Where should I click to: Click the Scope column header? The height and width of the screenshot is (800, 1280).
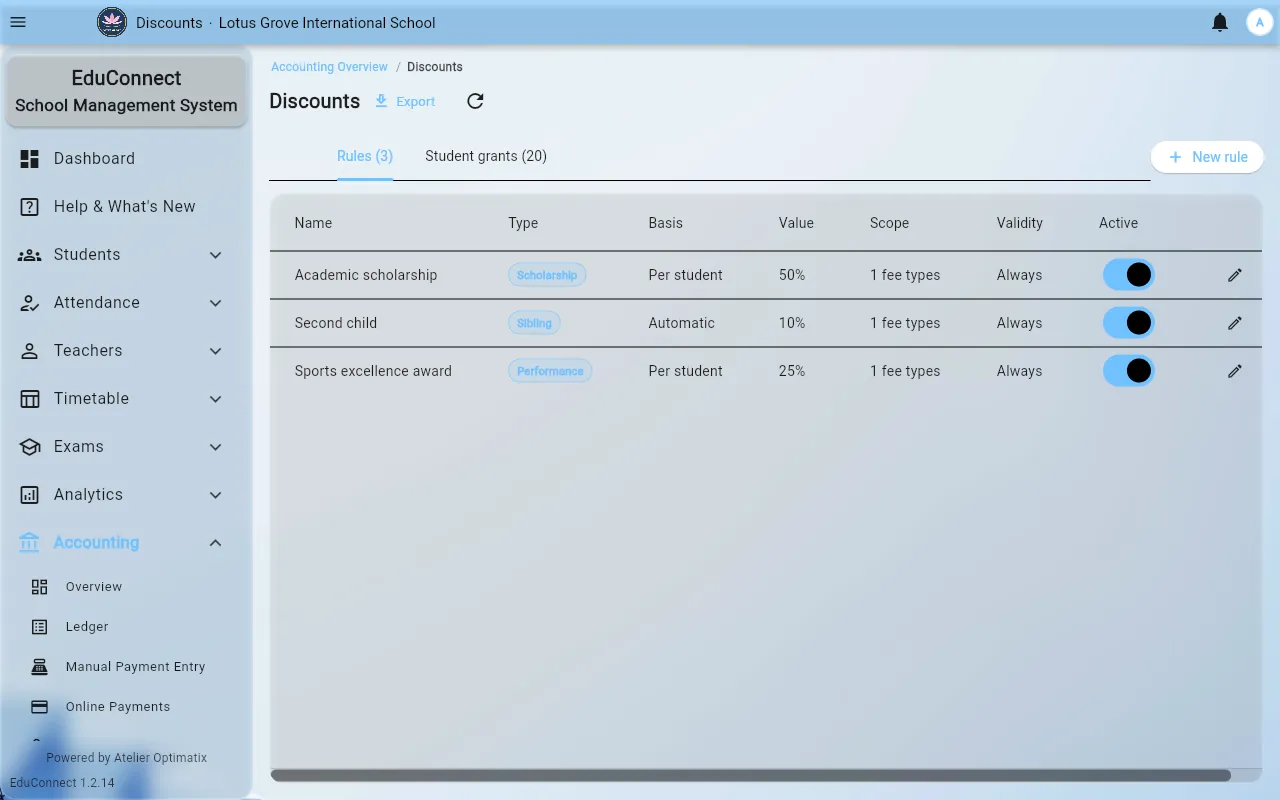pos(889,223)
